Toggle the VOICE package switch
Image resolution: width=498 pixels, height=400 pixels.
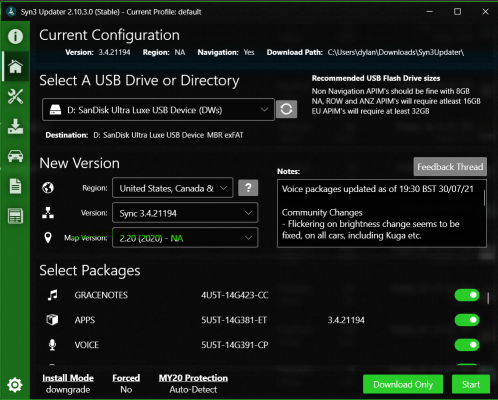point(467,345)
